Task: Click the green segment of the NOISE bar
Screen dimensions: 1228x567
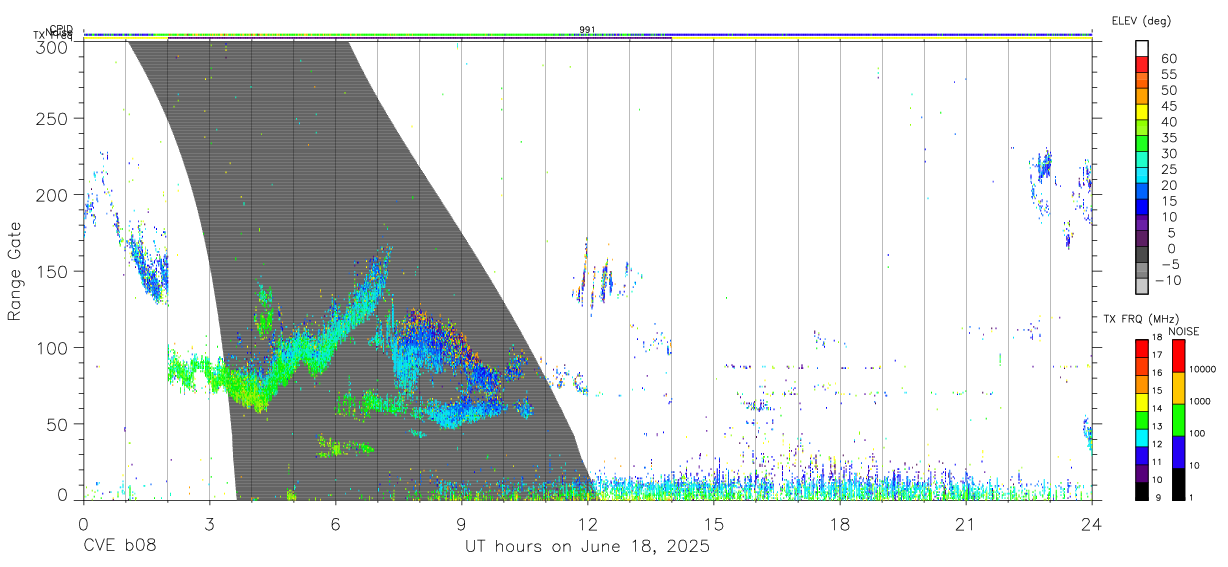Action: (1178, 419)
